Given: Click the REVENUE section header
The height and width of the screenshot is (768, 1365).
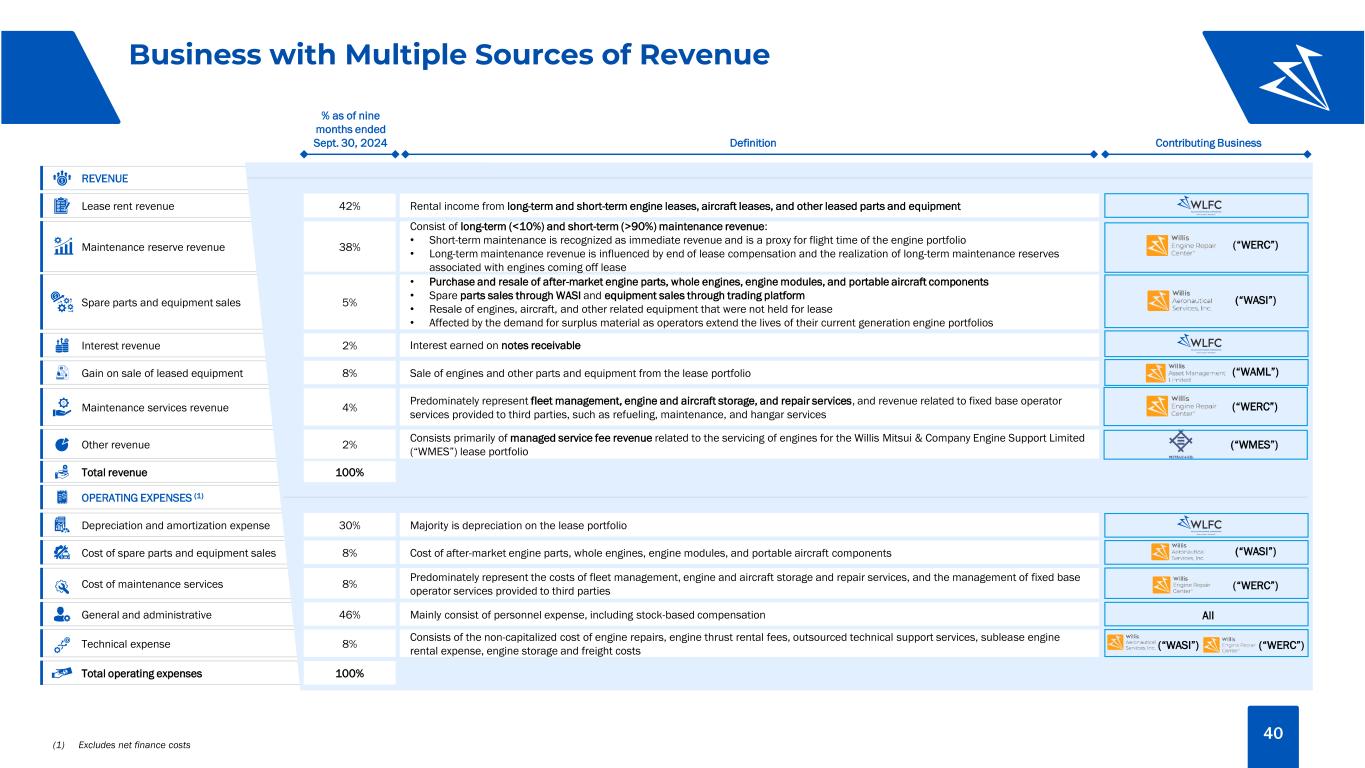Looking at the screenshot, I should (105, 179).
